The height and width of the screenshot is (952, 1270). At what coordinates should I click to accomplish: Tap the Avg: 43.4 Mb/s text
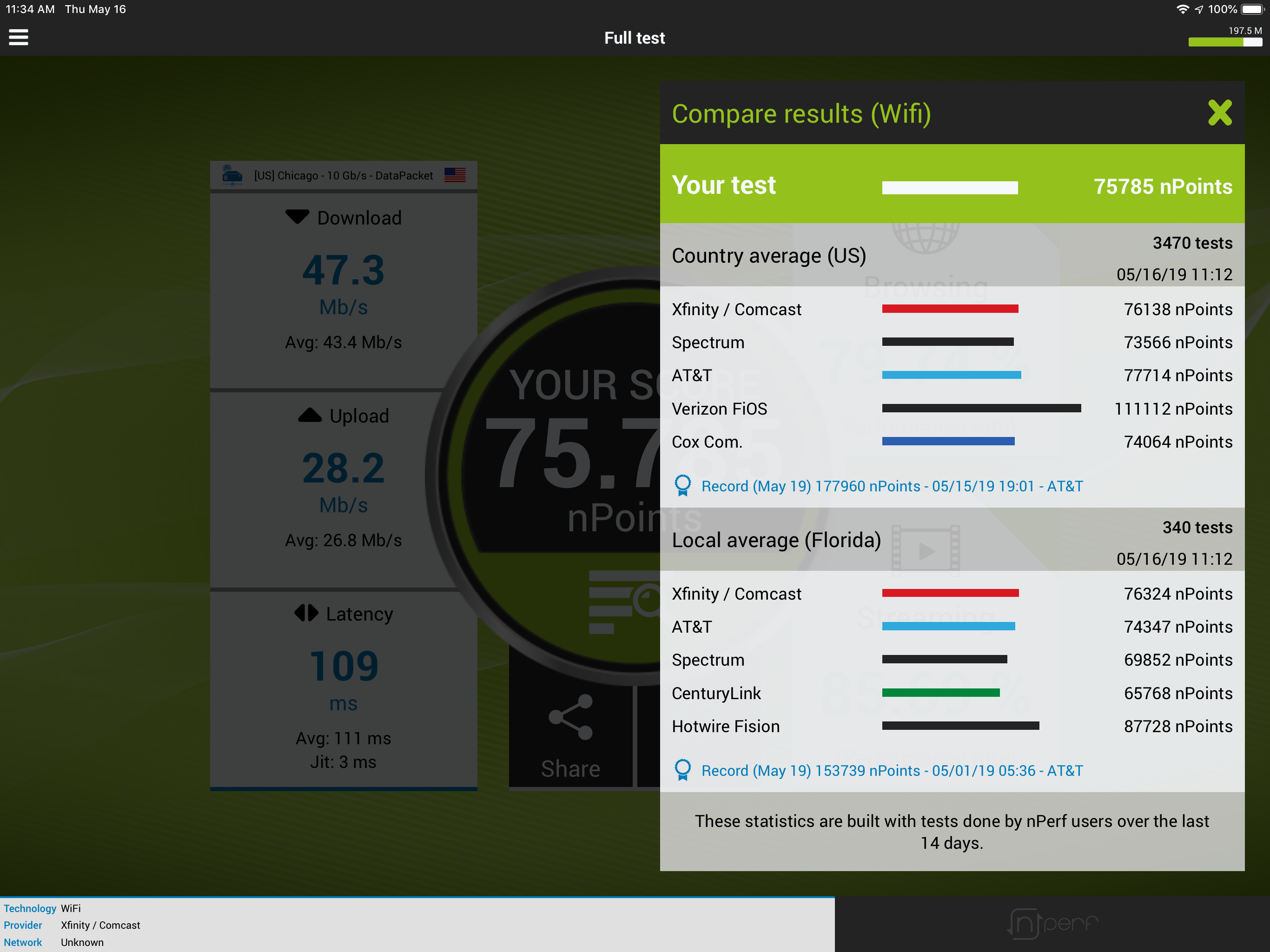(344, 342)
